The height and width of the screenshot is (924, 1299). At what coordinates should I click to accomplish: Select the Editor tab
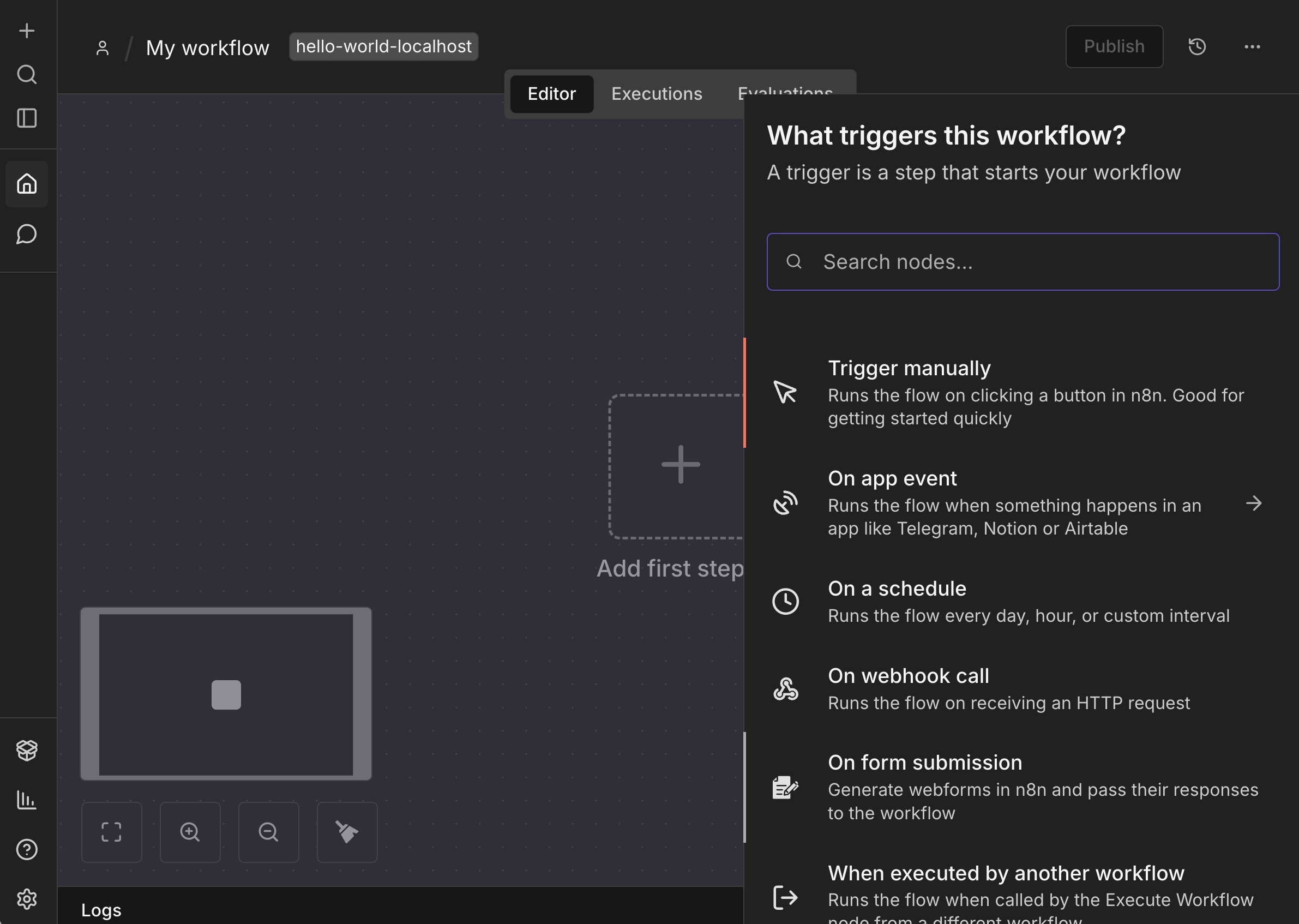click(551, 94)
